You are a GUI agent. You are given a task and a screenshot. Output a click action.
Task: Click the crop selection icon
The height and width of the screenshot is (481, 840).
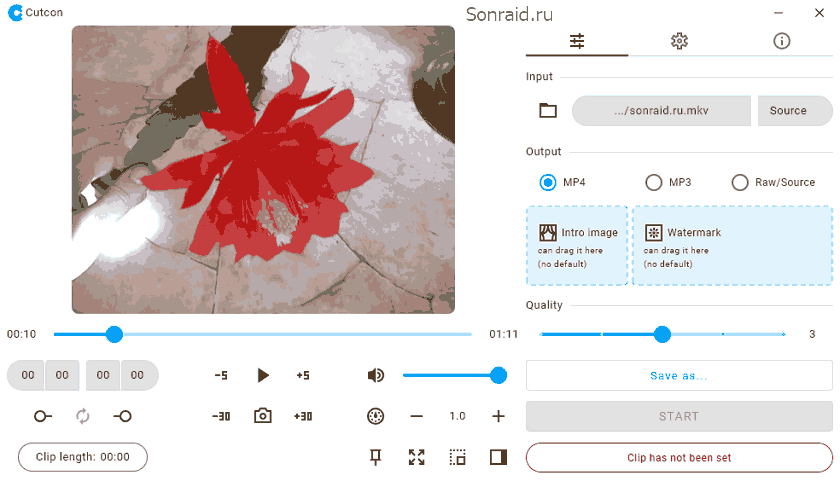point(458,457)
